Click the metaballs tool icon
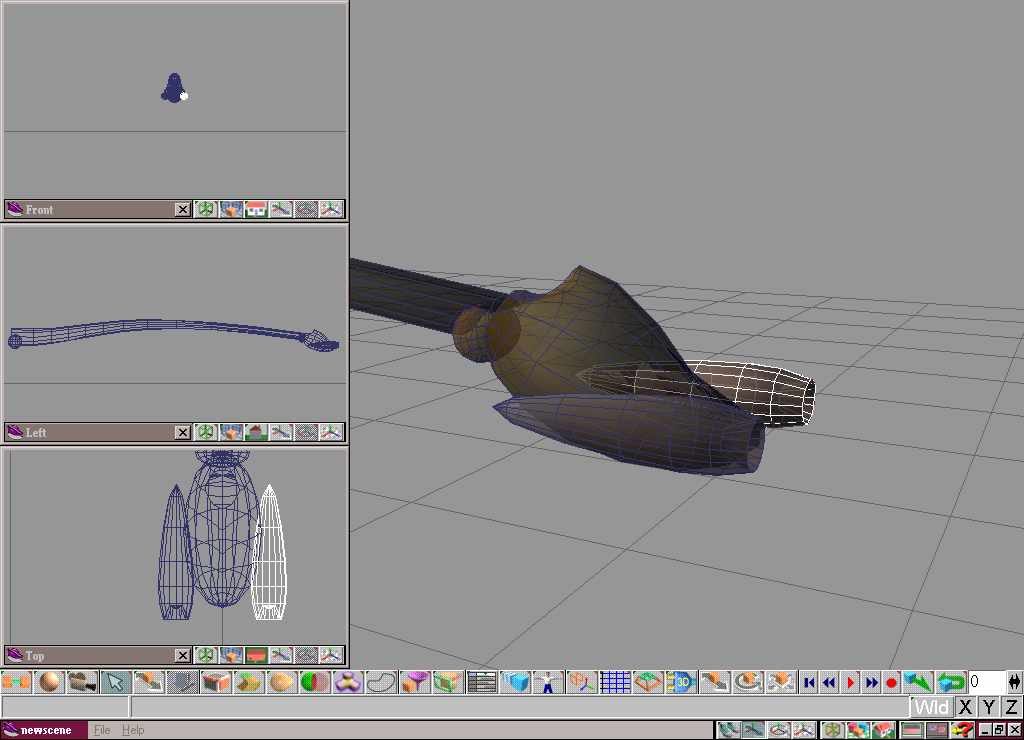The image size is (1024, 740). coord(348,683)
